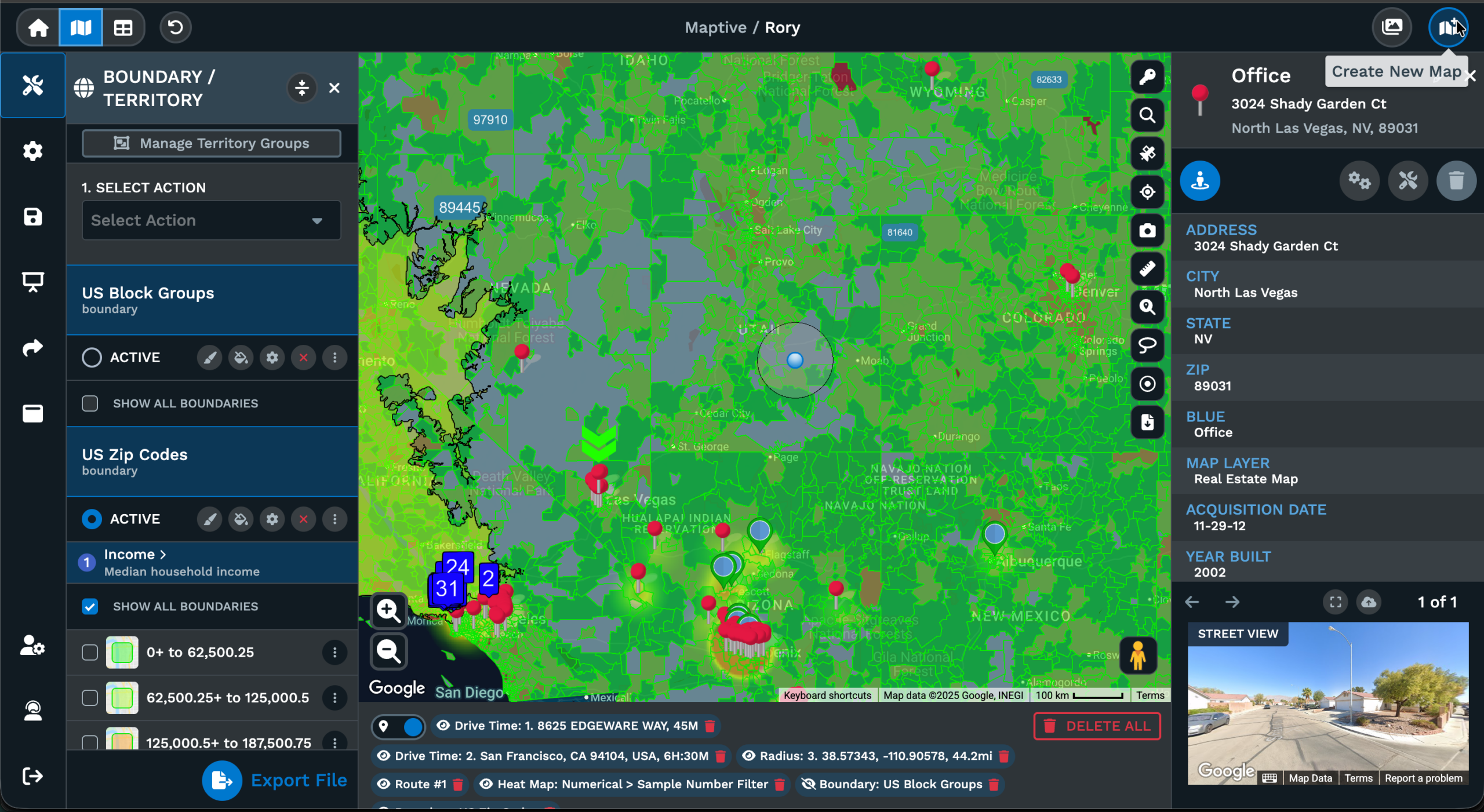Open the map search magnifier tool
Screen dimensions: 1484x812
1147,115
